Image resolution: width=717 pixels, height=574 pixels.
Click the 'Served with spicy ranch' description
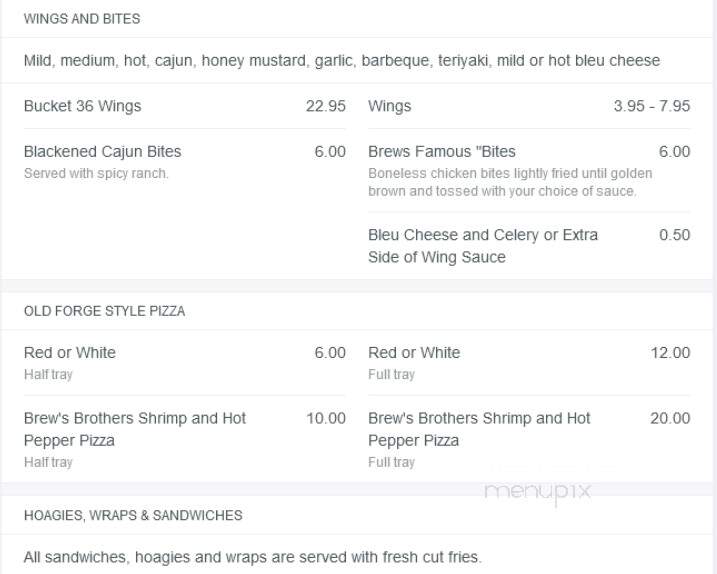coord(96,174)
